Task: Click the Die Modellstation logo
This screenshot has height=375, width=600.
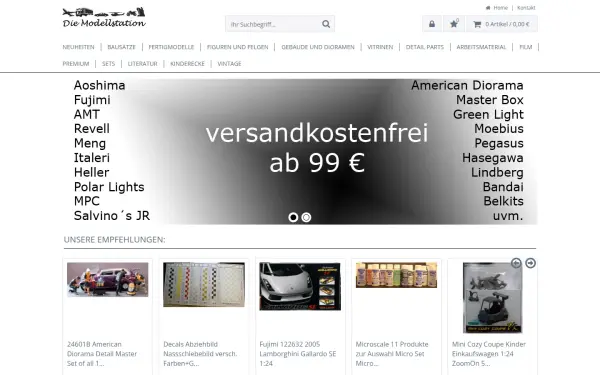Action: click(104, 18)
